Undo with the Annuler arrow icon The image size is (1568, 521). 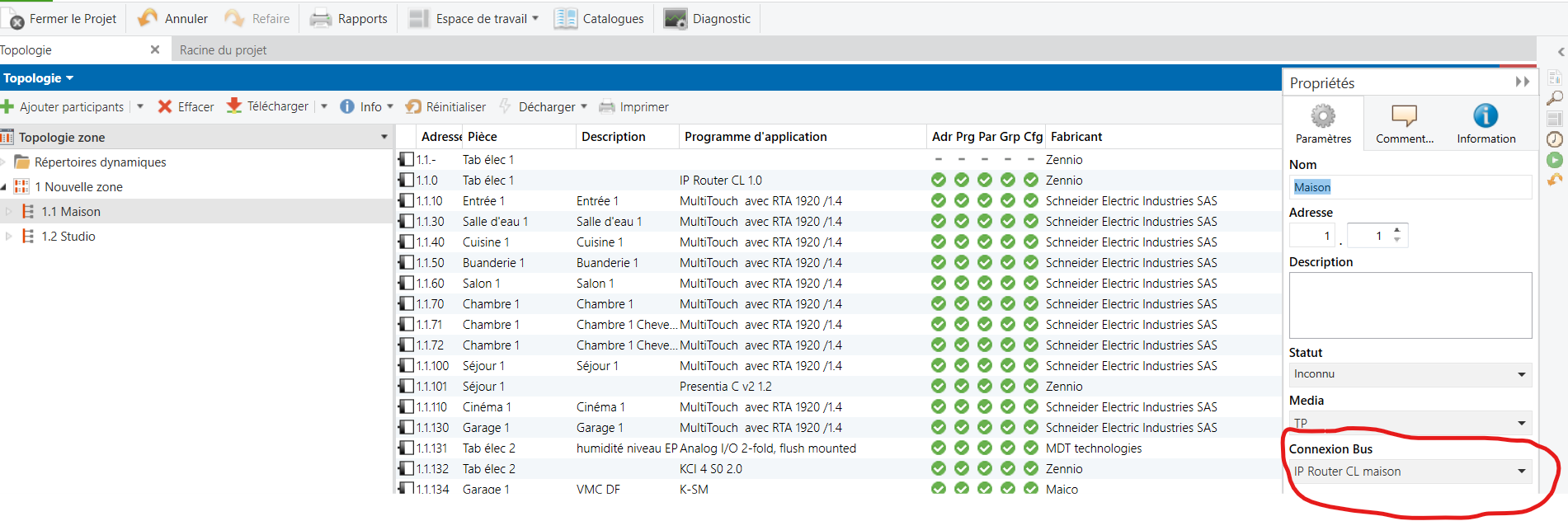pyautogui.click(x=148, y=18)
